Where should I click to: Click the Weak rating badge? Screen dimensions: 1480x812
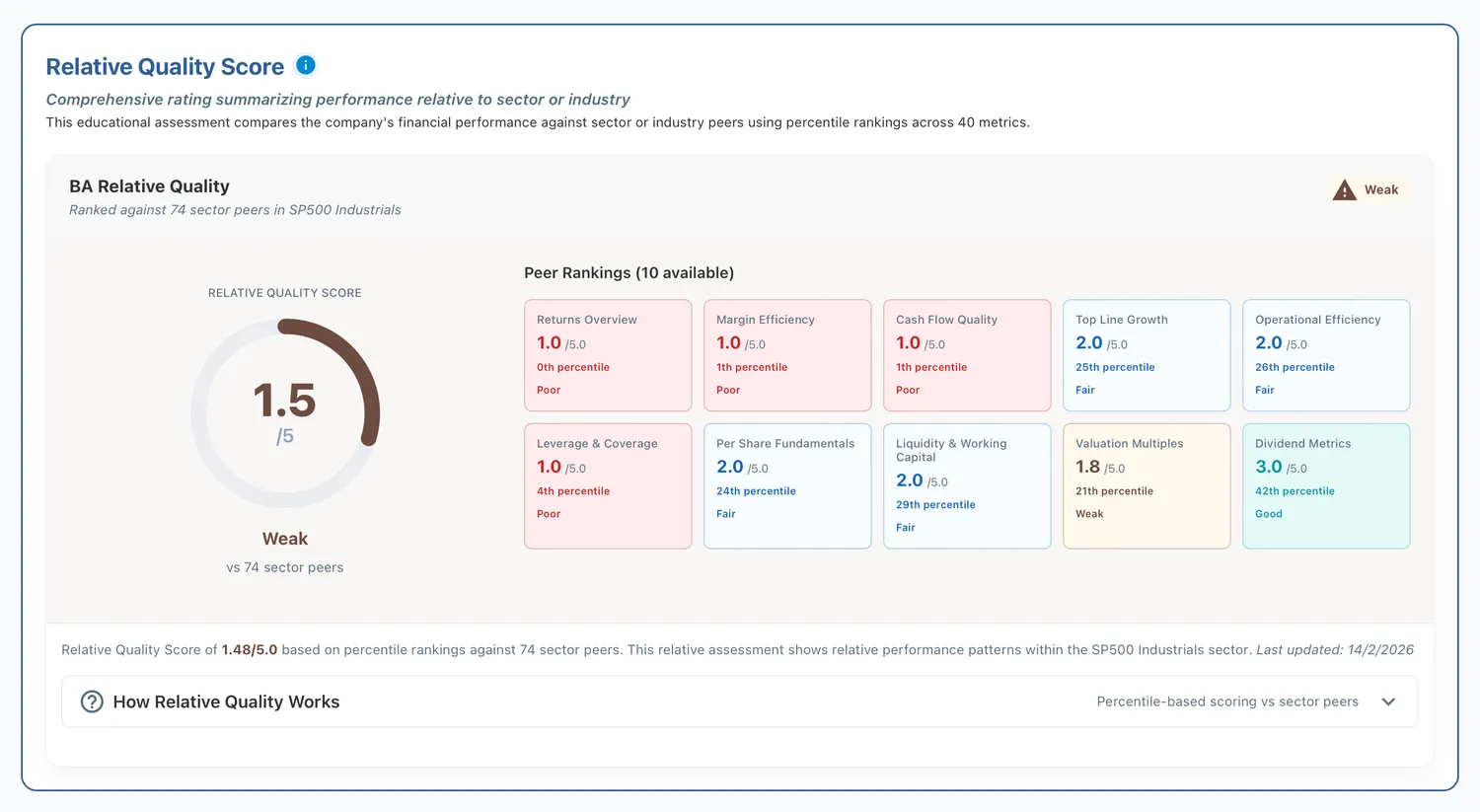tap(1367, 190)
